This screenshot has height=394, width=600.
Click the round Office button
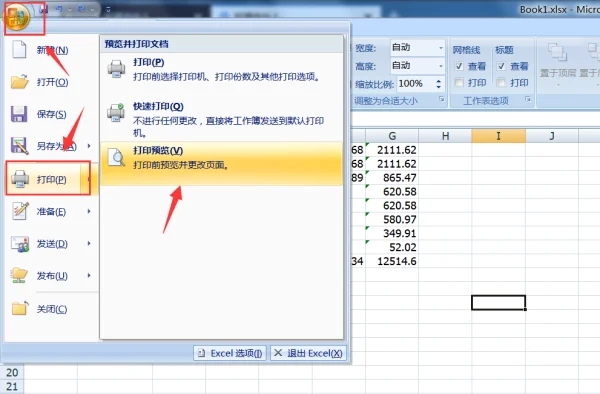(x=17, y=17)
